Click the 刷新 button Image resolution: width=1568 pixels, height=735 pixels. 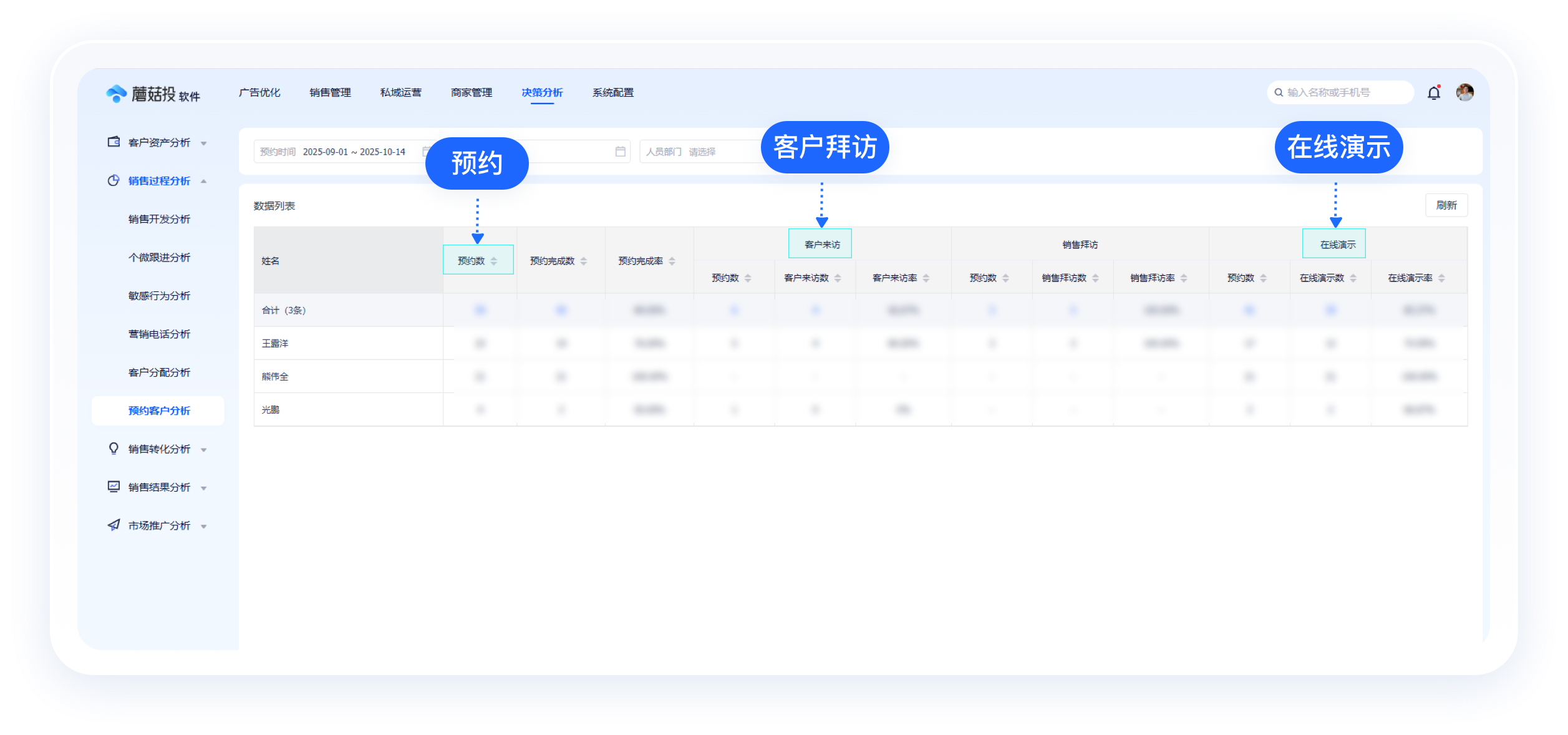click(x=1446, y=205)
